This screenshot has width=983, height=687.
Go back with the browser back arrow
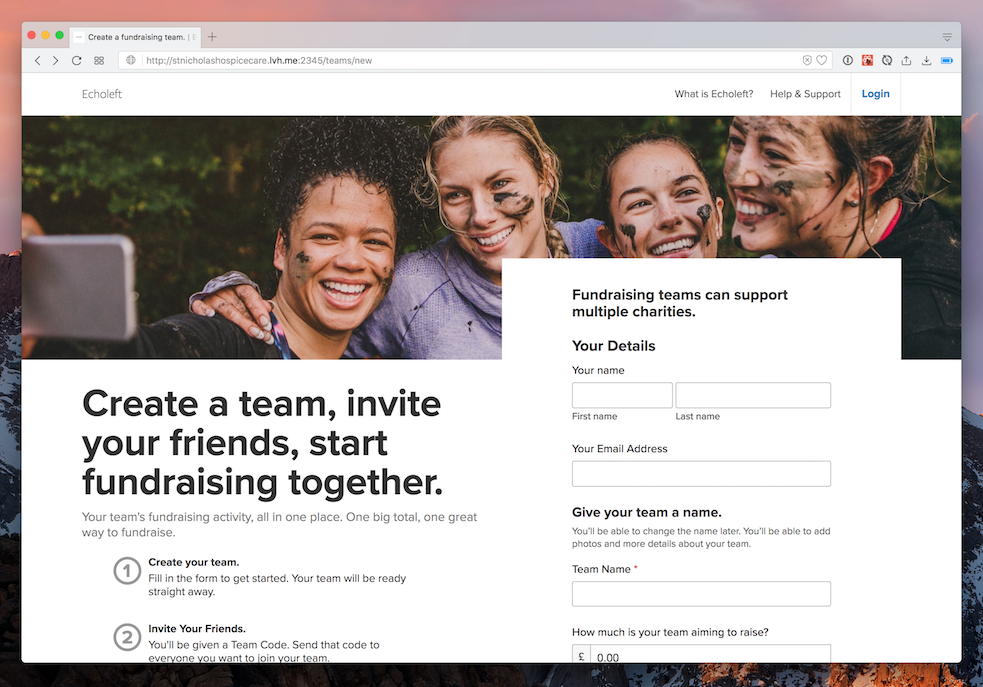[x=38, y=61]
